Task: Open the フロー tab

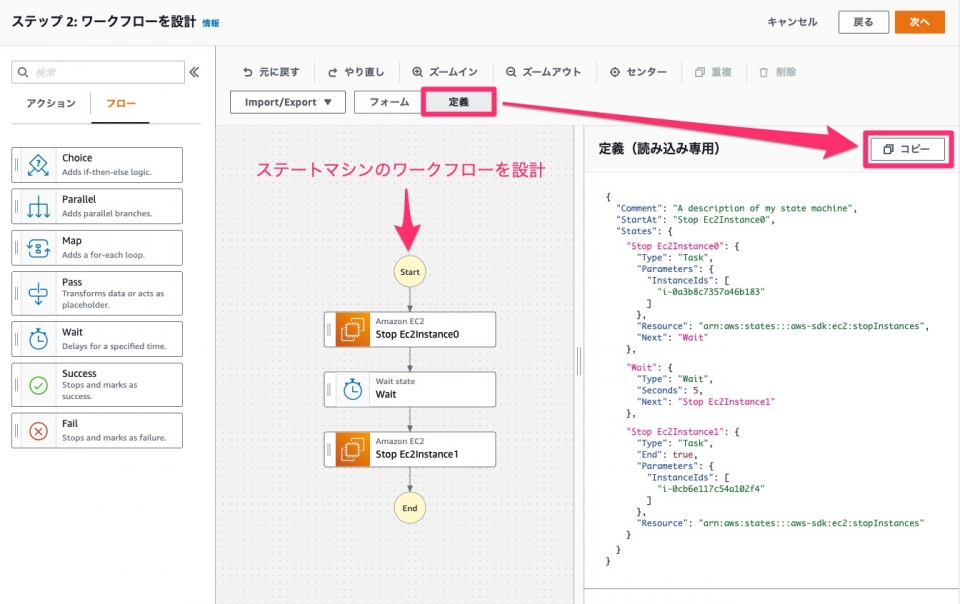Action: point(121,103)
